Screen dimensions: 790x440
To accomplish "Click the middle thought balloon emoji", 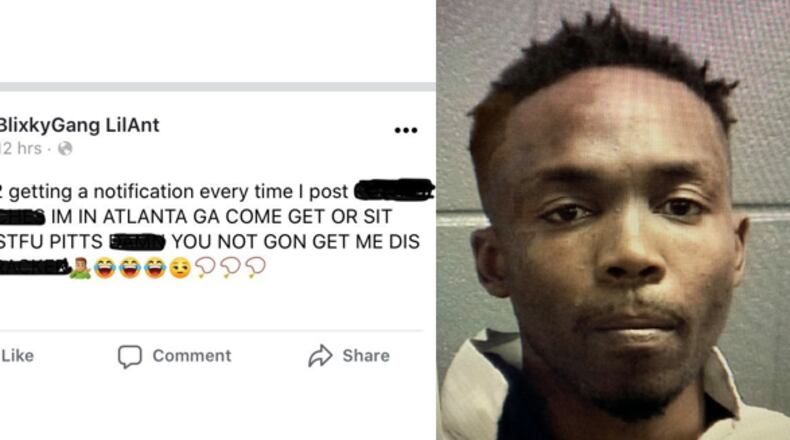I will 230,268.
